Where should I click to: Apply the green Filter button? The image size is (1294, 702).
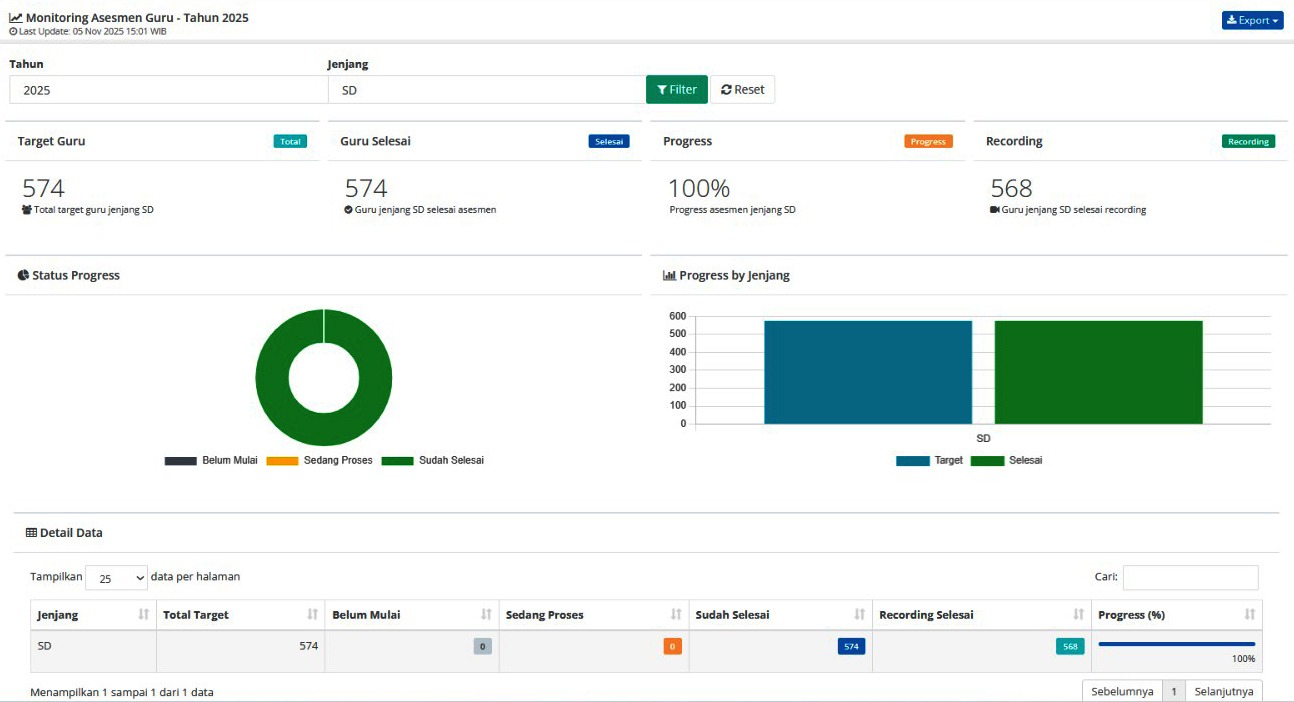pyautogui.click(x=677, y=90)
